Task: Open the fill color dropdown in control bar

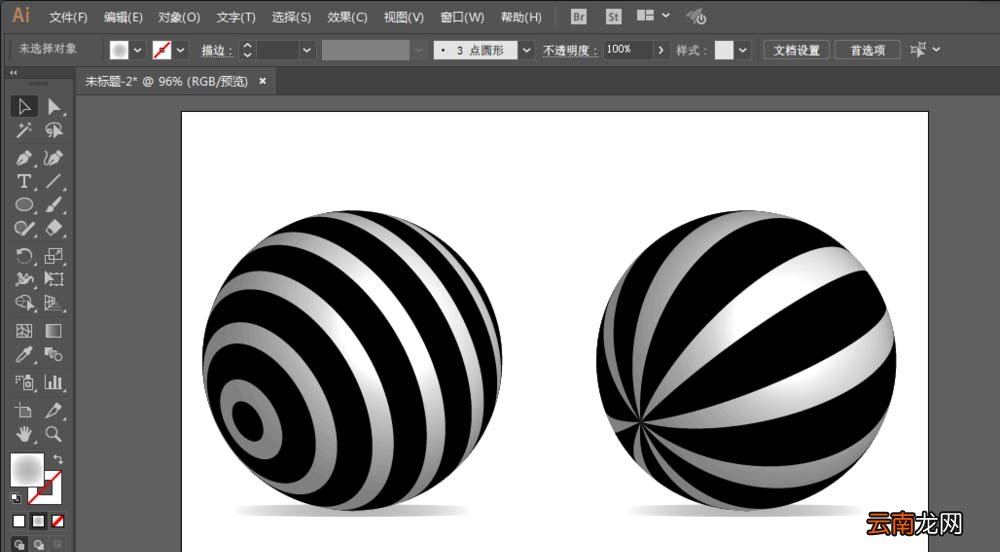Action: (138, 50)
